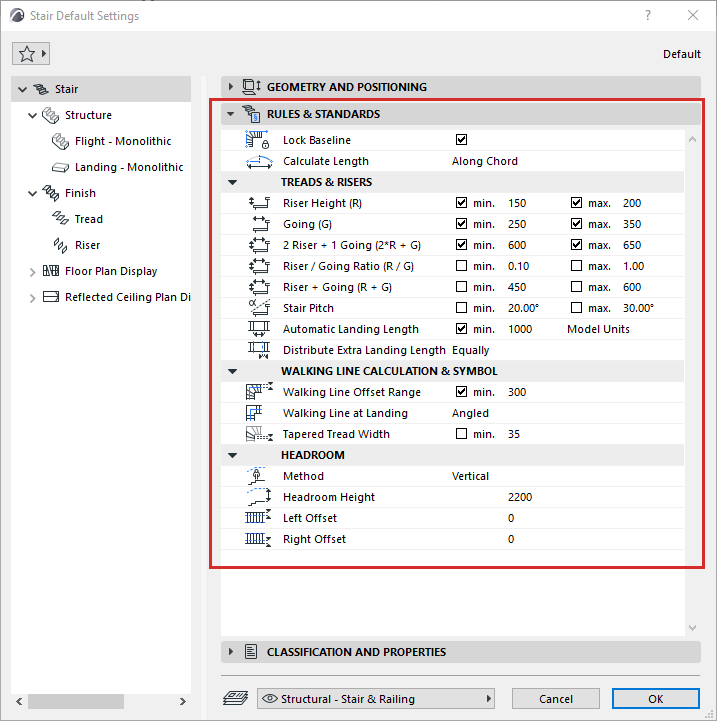
Task: Click the Riser finish icon
Action: pyautogui.click(x=60, y=245)
